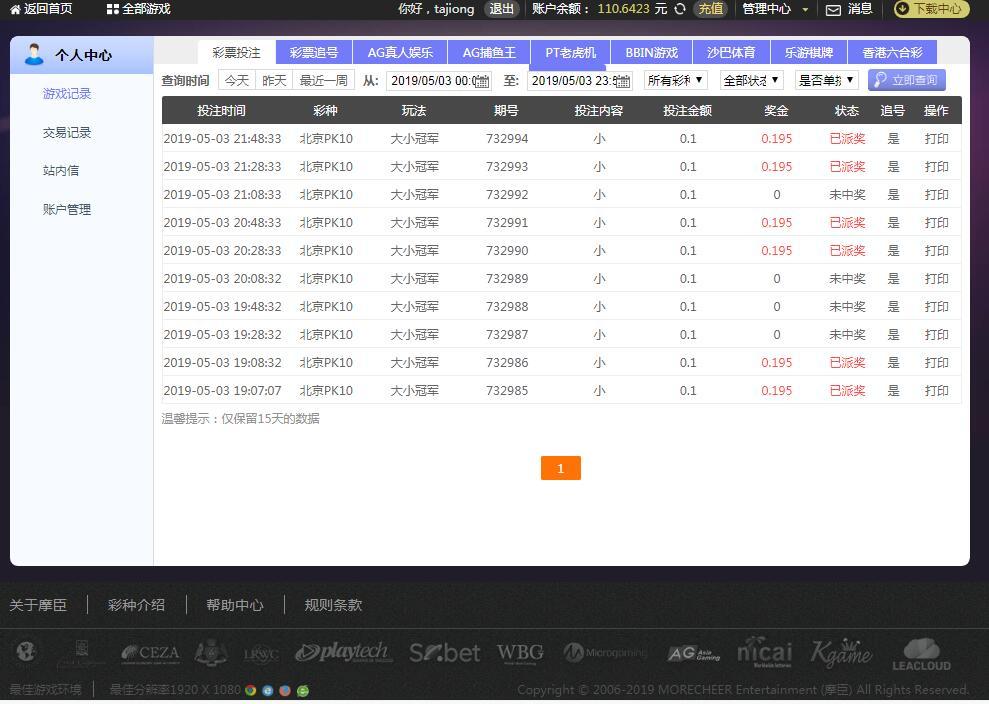
Task: Click the balance refresh icon
Action: (x=680, y=9)
